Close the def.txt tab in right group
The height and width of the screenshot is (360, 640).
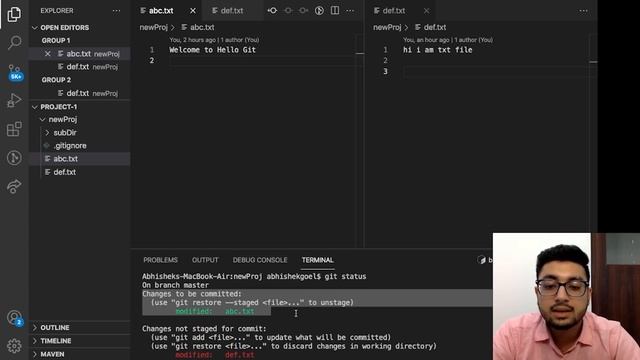coord(427,11)
